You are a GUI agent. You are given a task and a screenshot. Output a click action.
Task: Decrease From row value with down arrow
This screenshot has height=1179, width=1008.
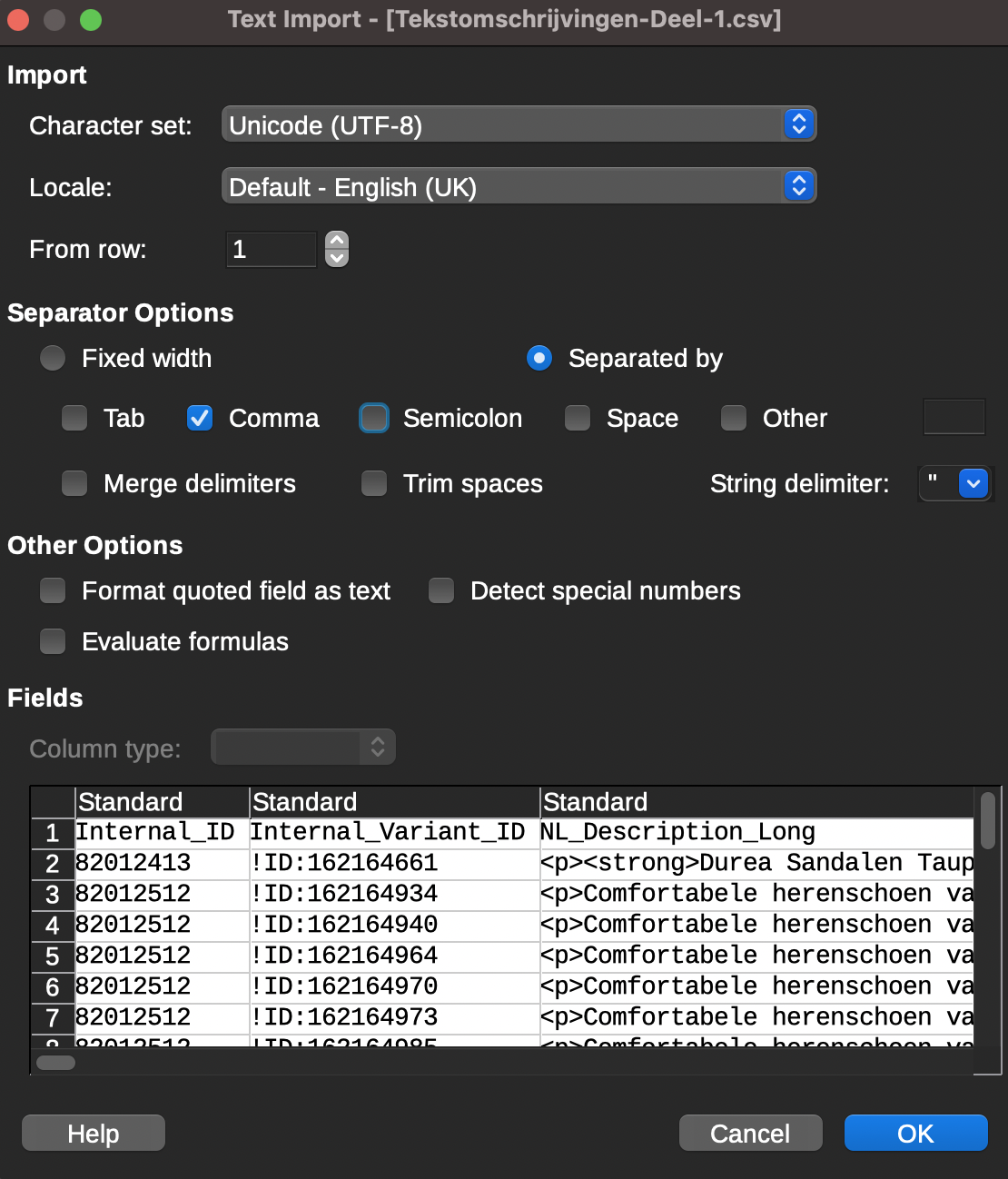337,258
